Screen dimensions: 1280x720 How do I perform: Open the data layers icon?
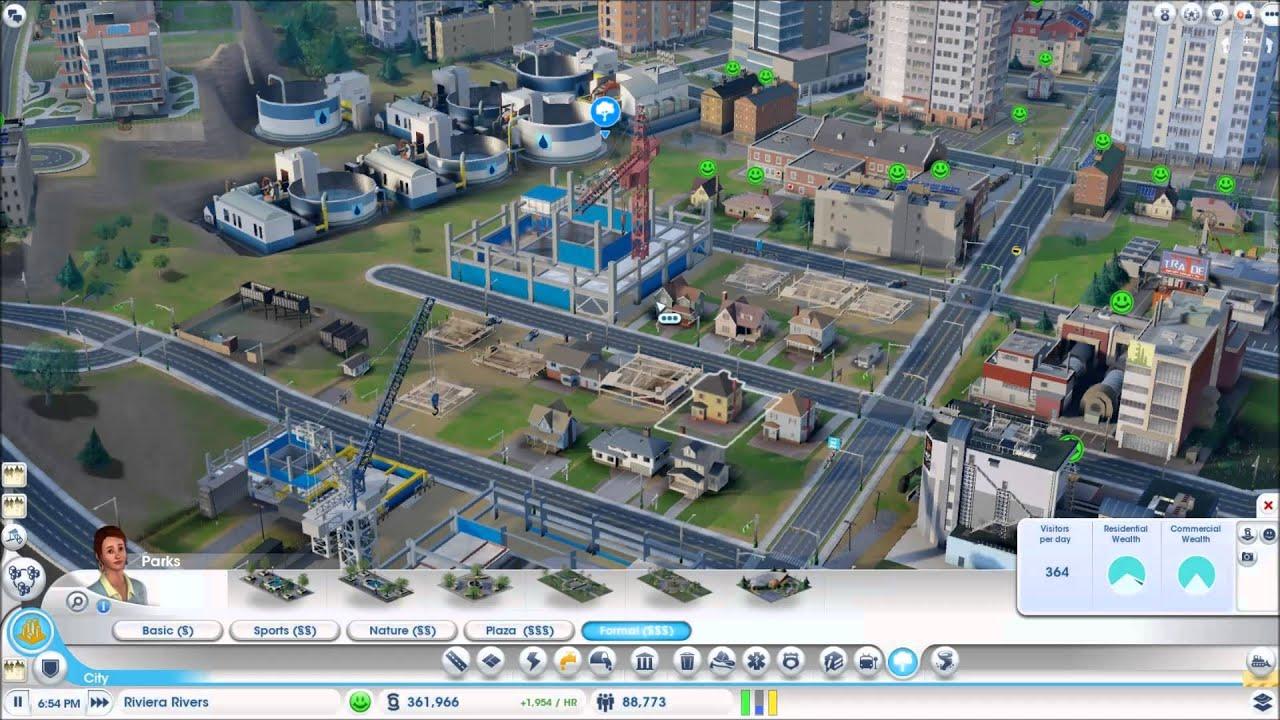(1262, 701)
